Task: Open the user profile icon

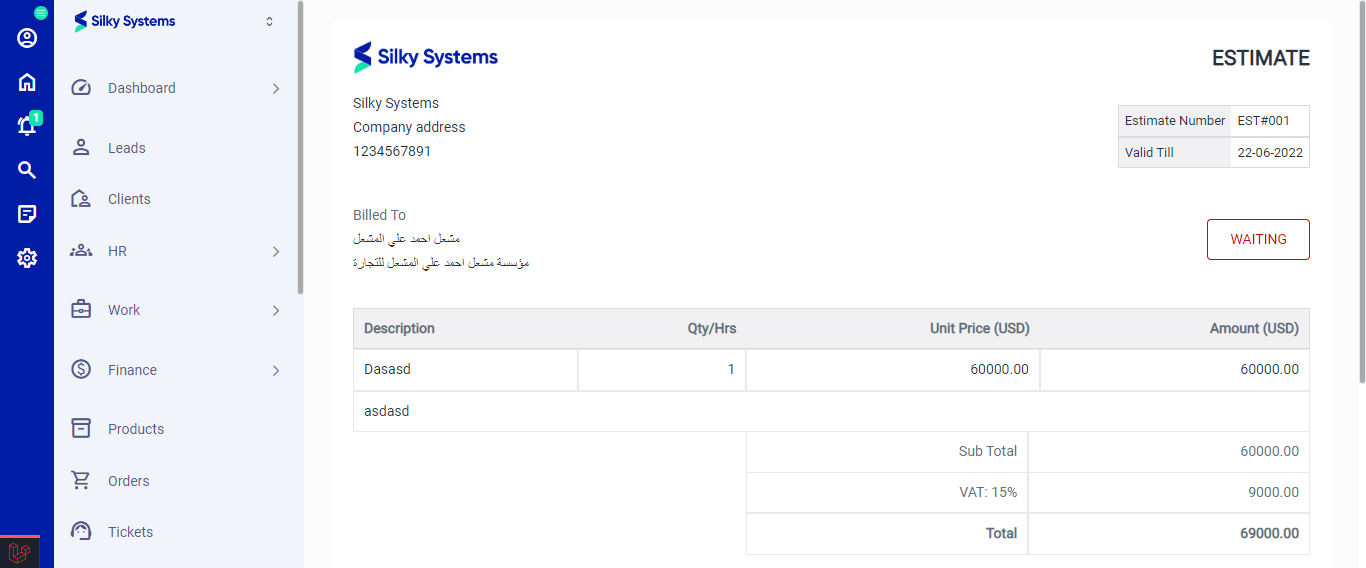Action: pos(27,38)
